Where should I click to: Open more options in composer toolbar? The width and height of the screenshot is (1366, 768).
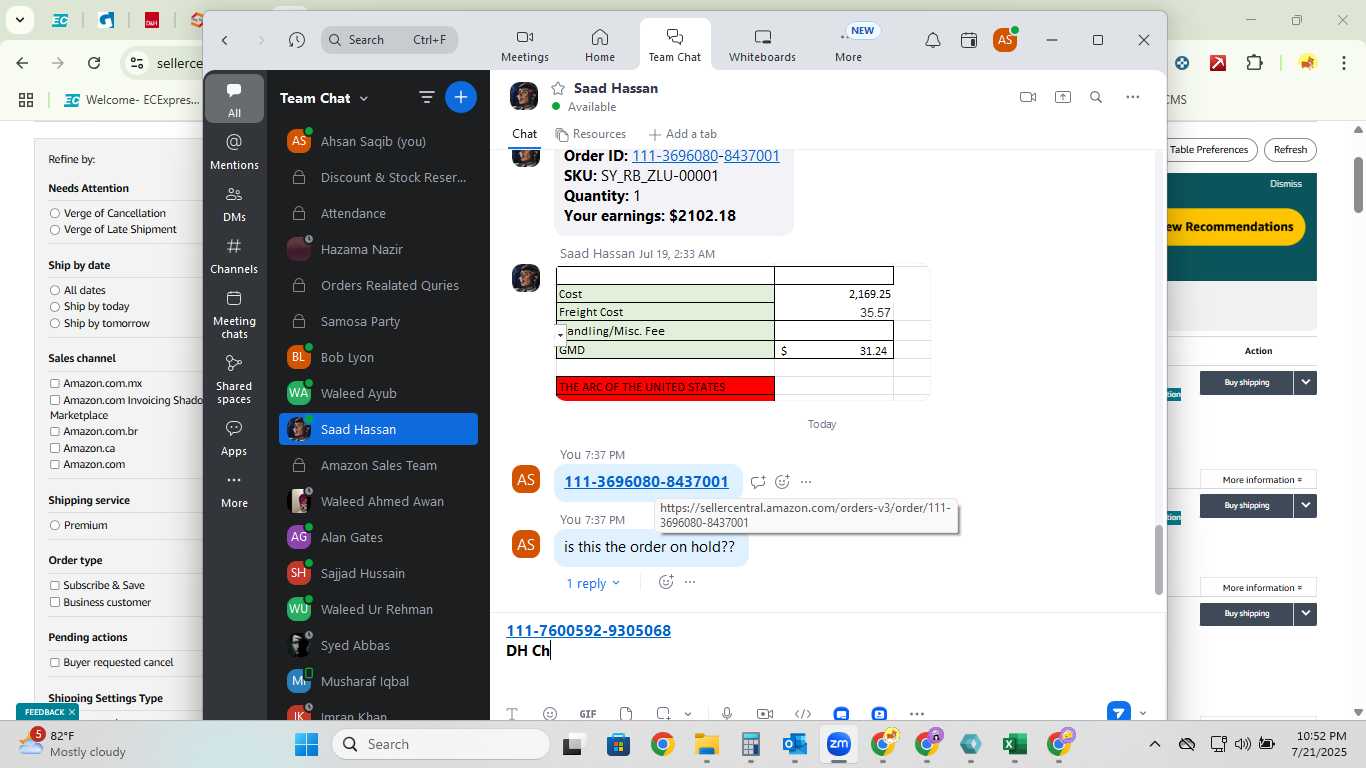[917, 714]
